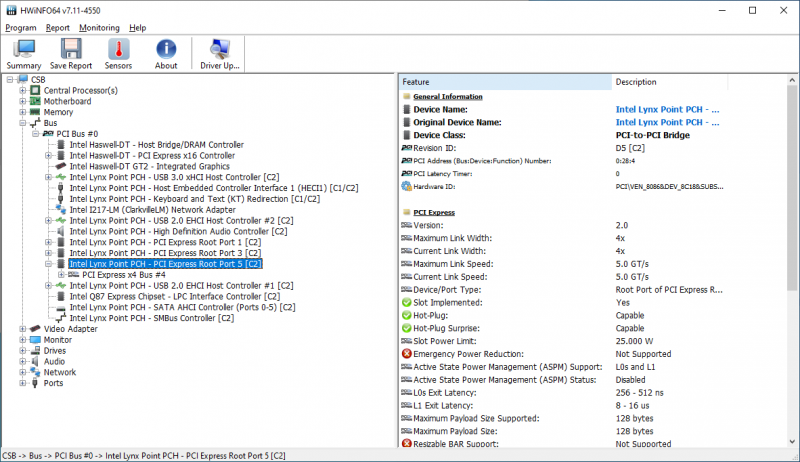Click the Video Adapter icon
This screenshot has height=462, width=800.
(x=35, y=329)
